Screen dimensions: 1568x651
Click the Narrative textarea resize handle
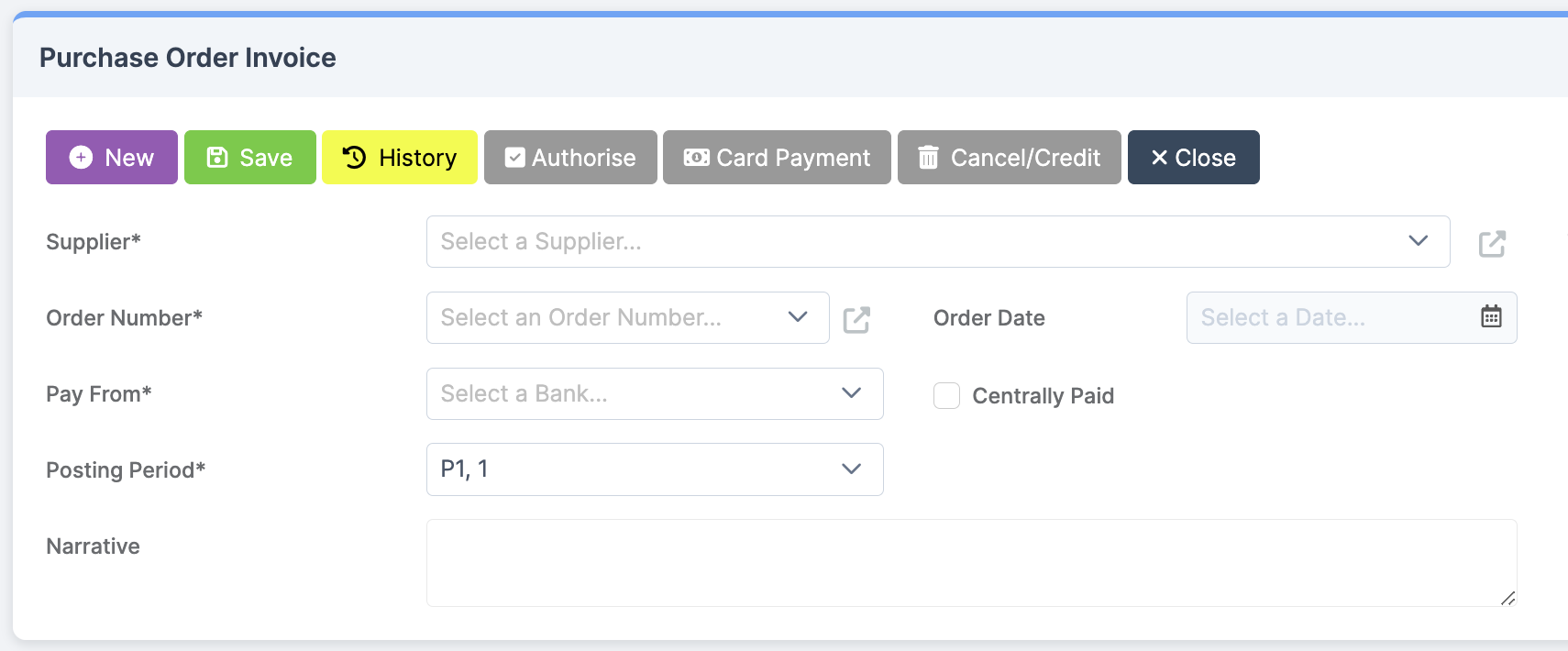tap(1508, 598)
